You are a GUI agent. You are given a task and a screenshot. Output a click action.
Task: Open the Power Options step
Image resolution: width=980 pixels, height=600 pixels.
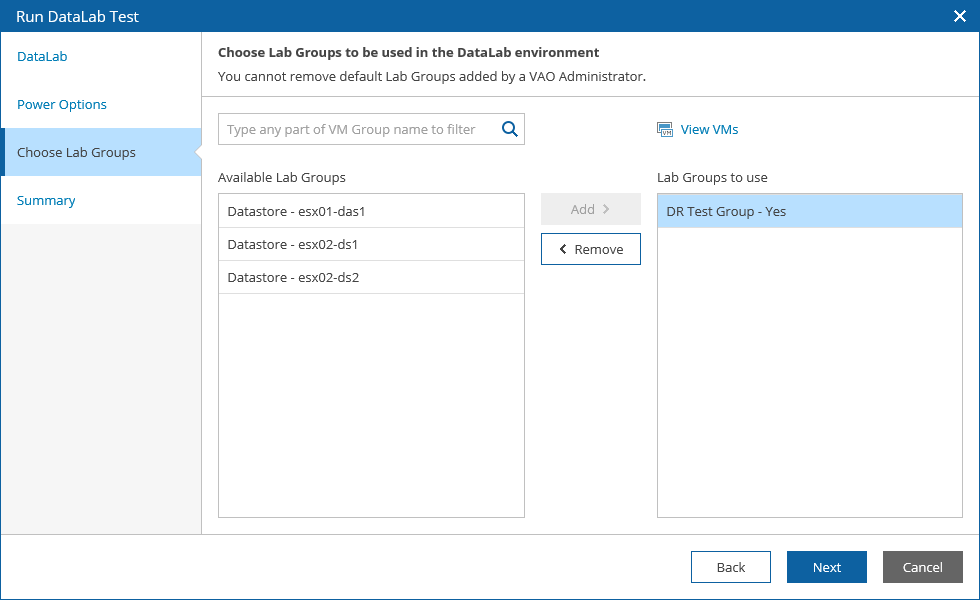coord(62,105)
